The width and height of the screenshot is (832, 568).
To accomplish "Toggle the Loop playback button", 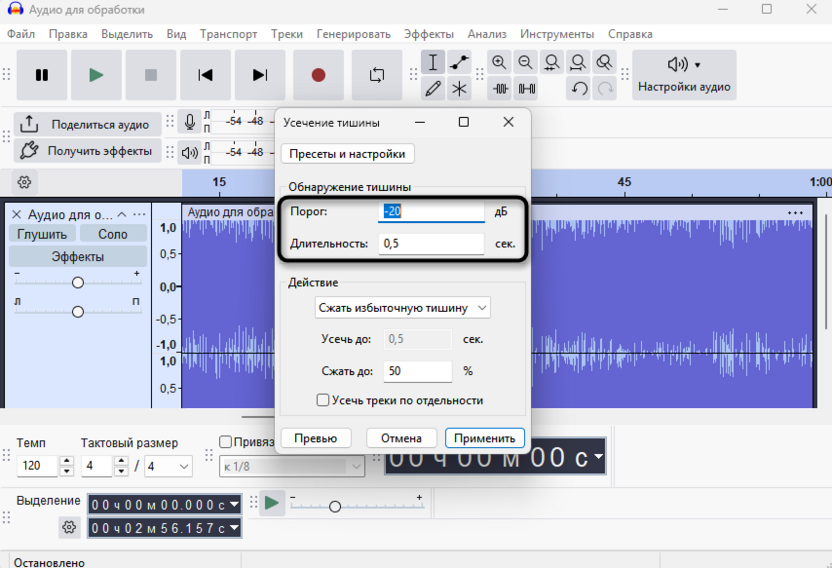I will (376, 75).
